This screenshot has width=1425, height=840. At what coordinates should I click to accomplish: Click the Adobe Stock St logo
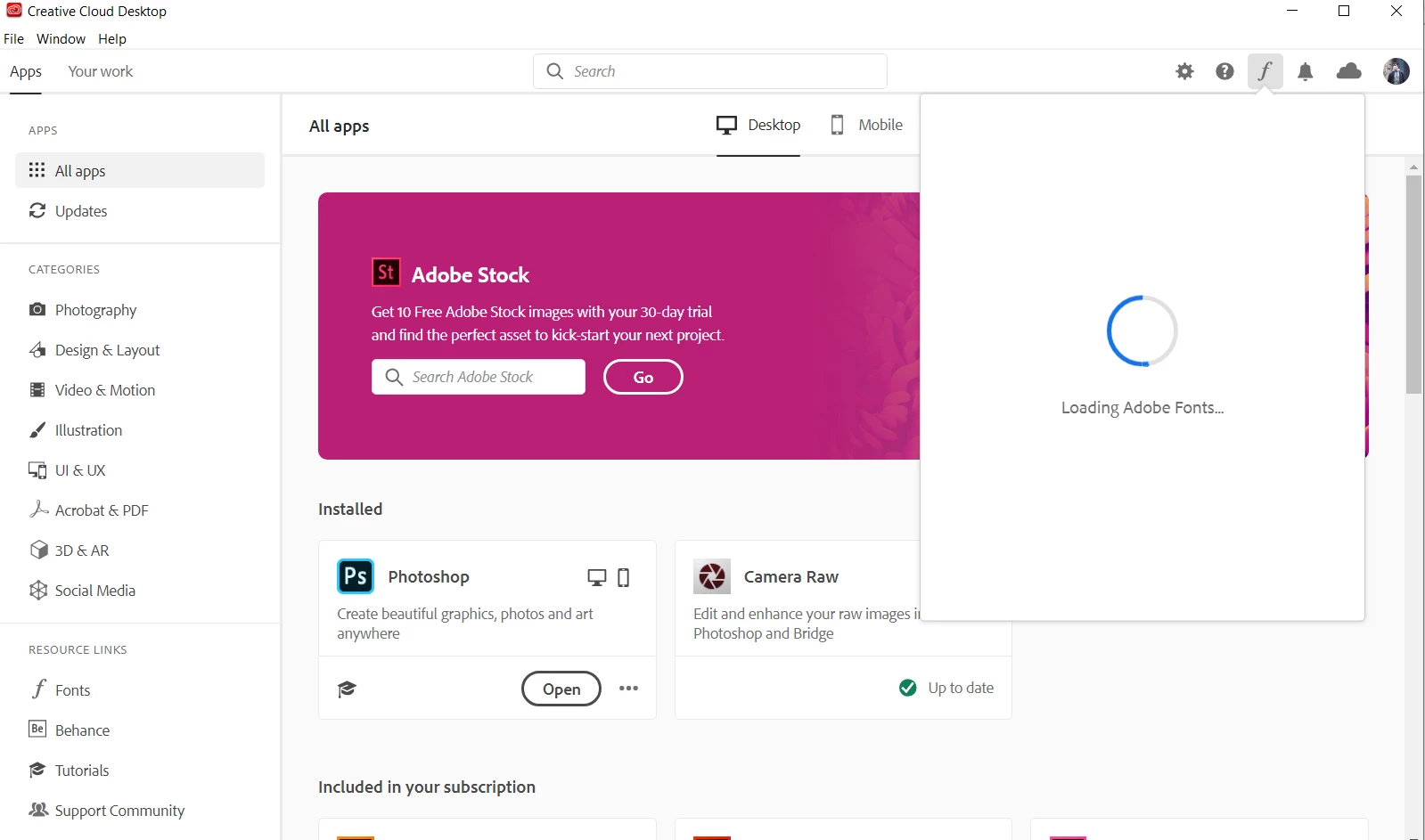point(386,273)
